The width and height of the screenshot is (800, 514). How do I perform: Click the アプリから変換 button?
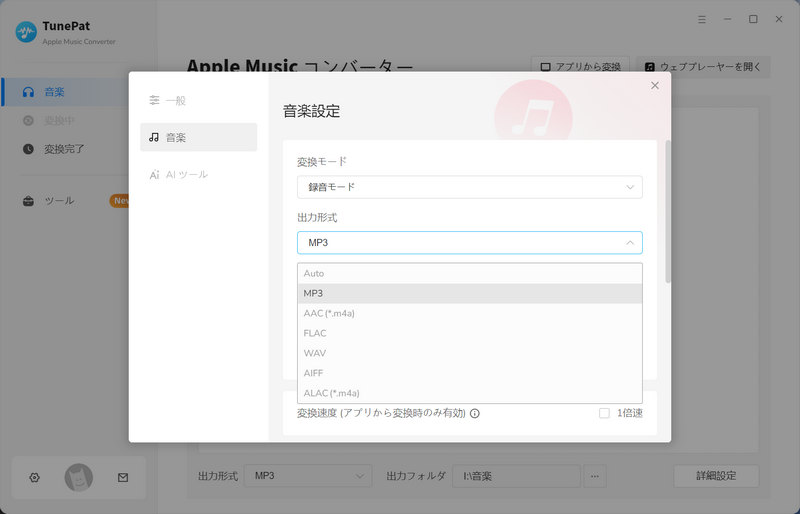580,67
